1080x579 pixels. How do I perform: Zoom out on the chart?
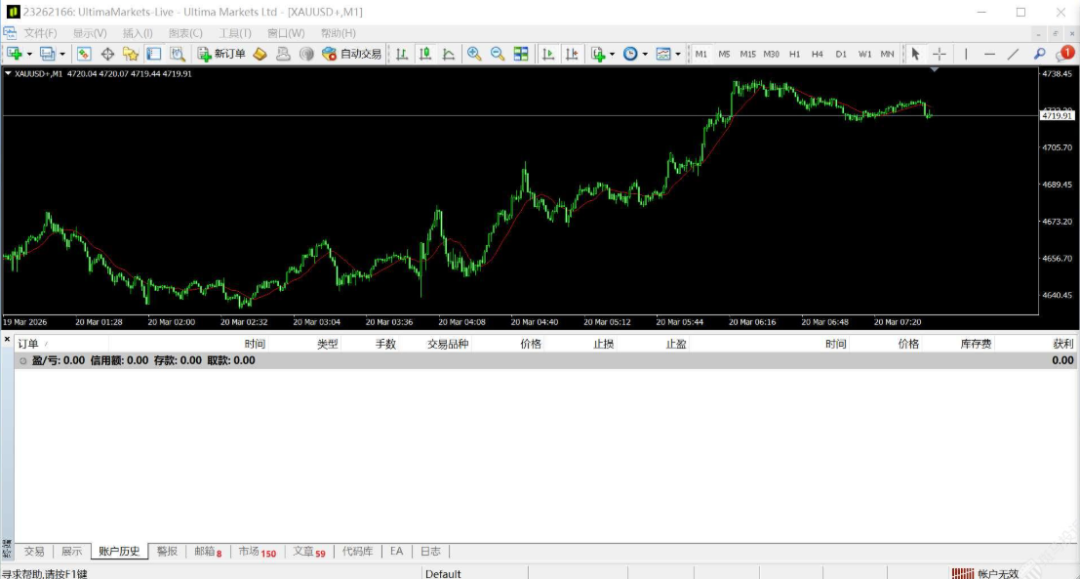tap(497, 54)
